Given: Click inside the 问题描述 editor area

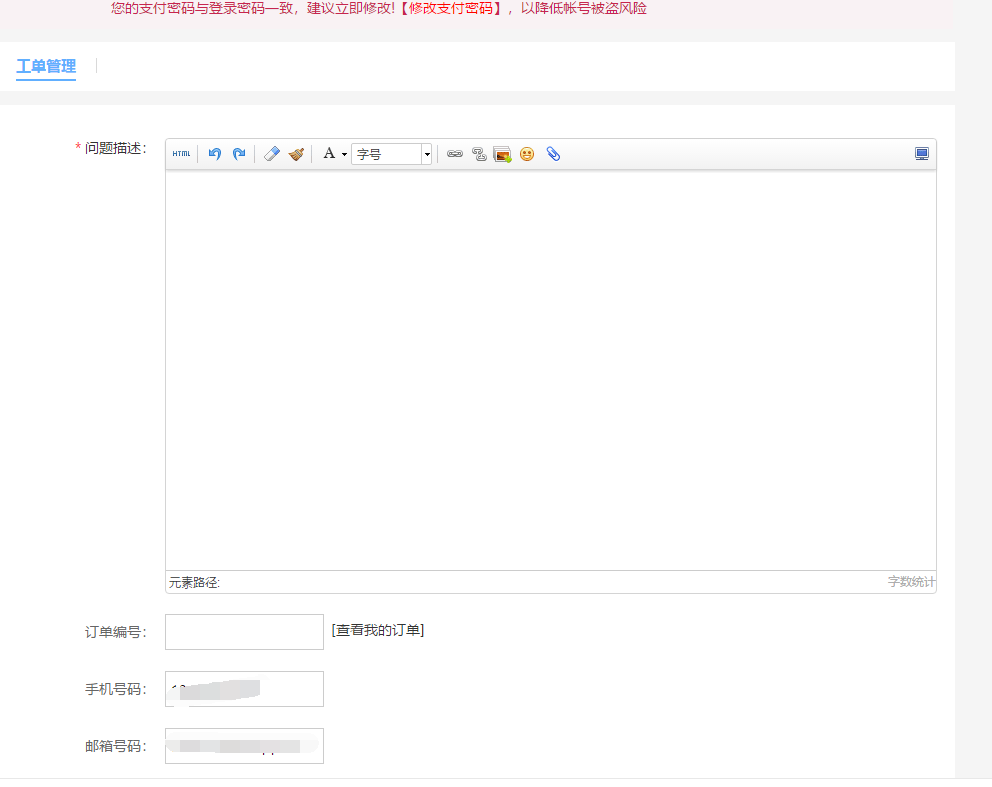Looking at the screenshot, I should 550,370.
